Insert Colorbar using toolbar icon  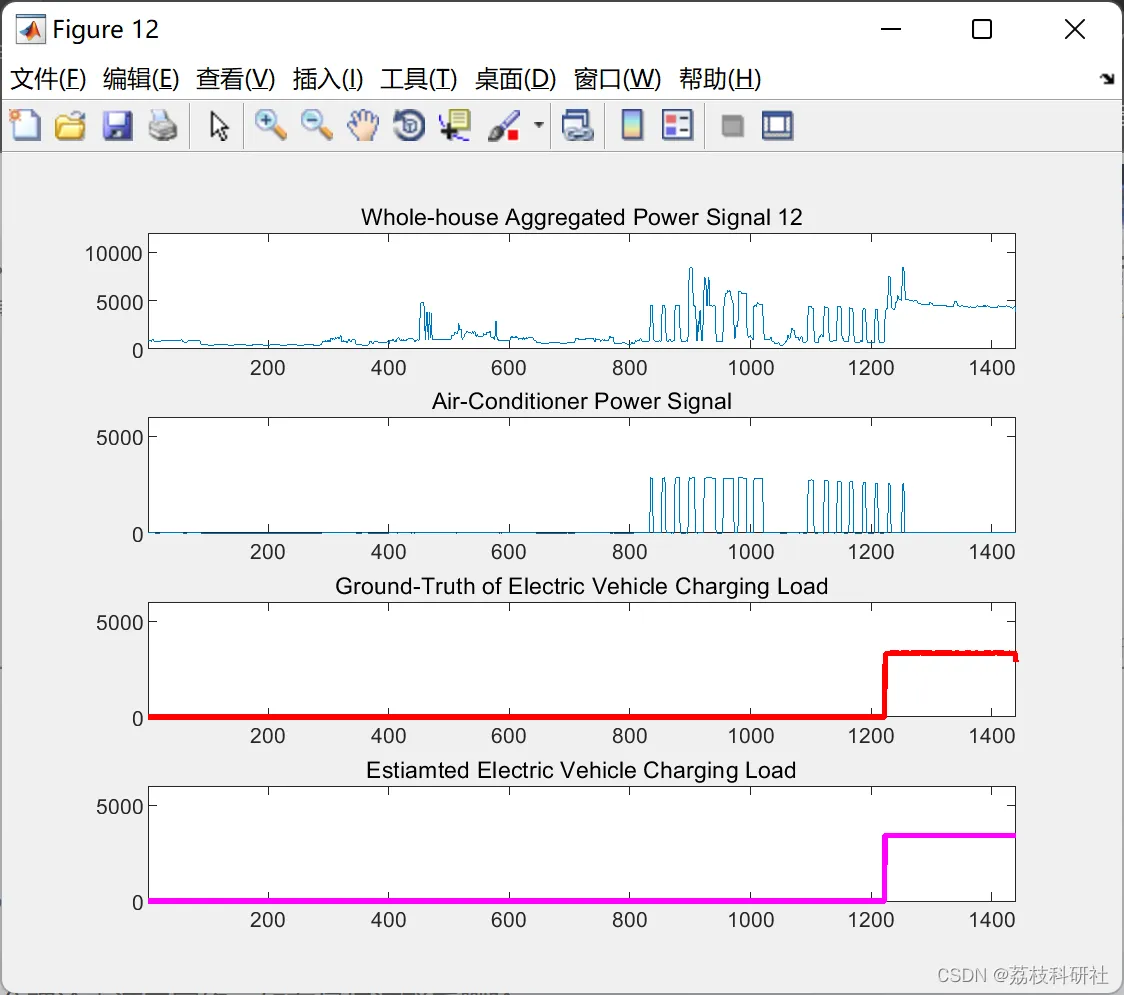coord(632,125)
